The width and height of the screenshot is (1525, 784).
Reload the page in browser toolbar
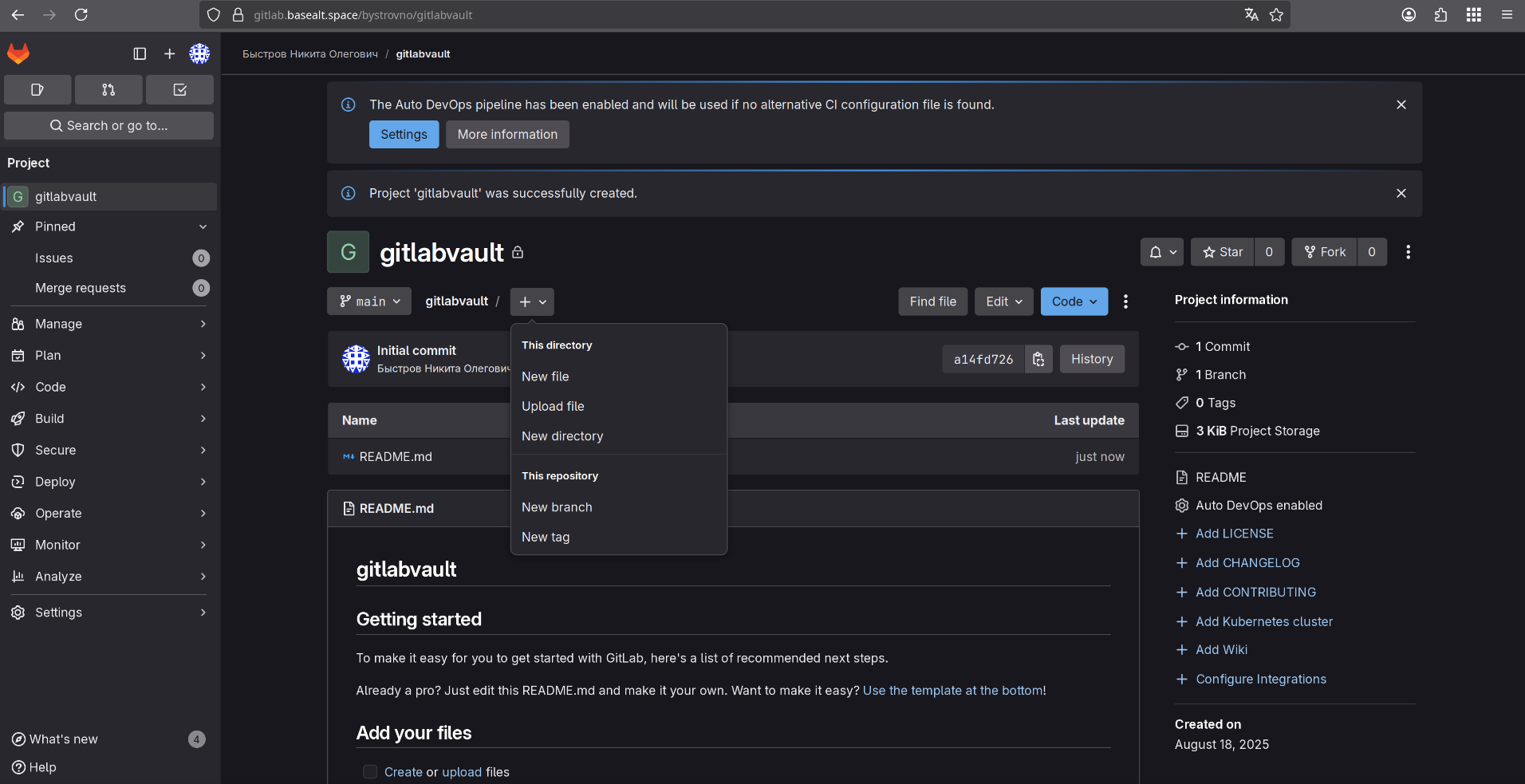point(81,14)
